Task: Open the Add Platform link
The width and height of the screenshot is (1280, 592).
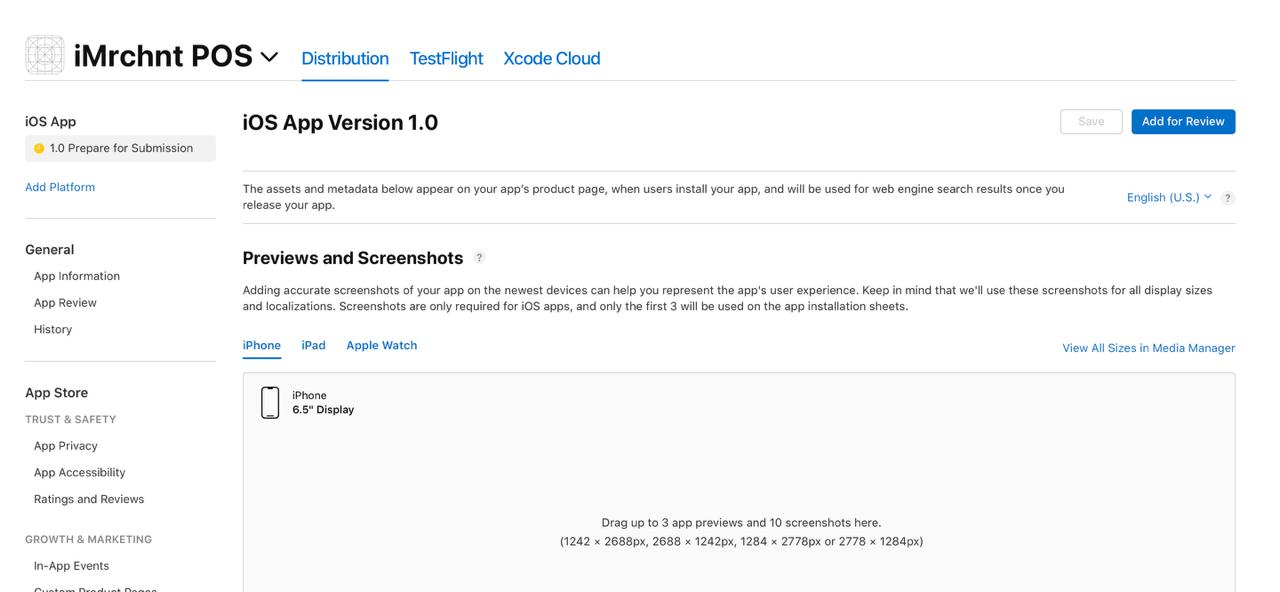Action: tap(60, 187)
